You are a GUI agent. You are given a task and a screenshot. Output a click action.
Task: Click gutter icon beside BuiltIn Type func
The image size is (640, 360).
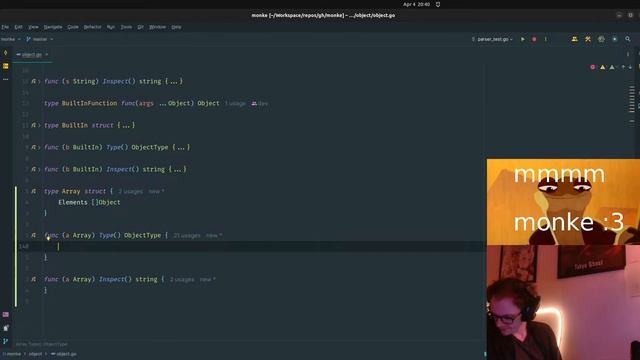click(33, 147)
